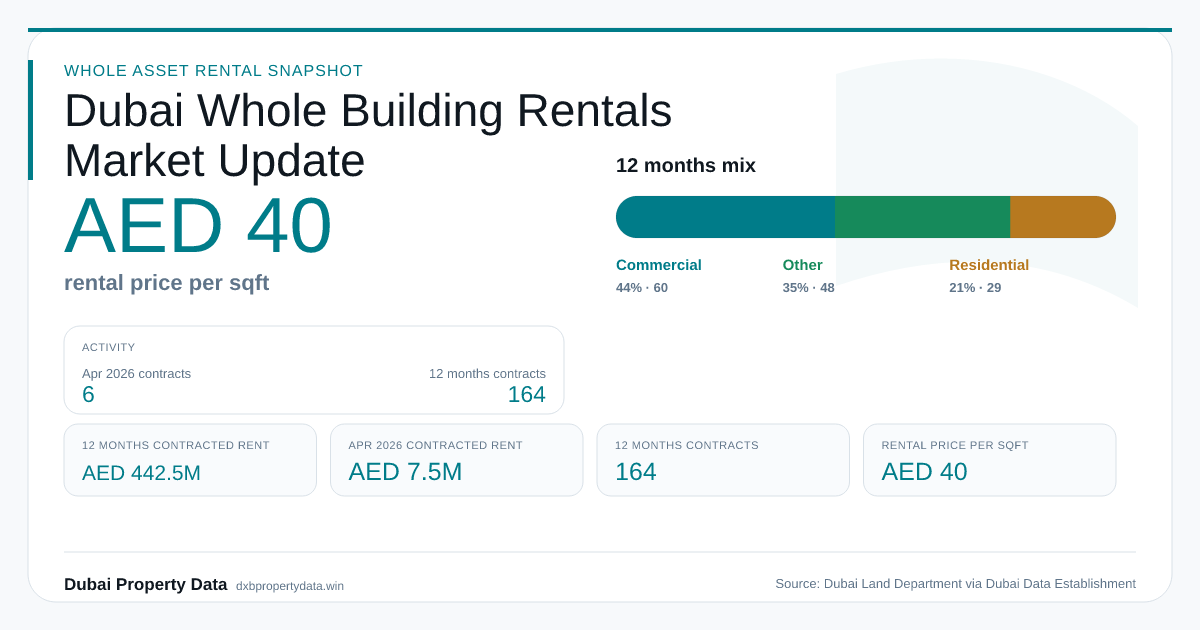Click the orange Residential segment of mix bar
Image resolution: width=1200 pixels, height=630 pixels.
[x=1063, y=217]
